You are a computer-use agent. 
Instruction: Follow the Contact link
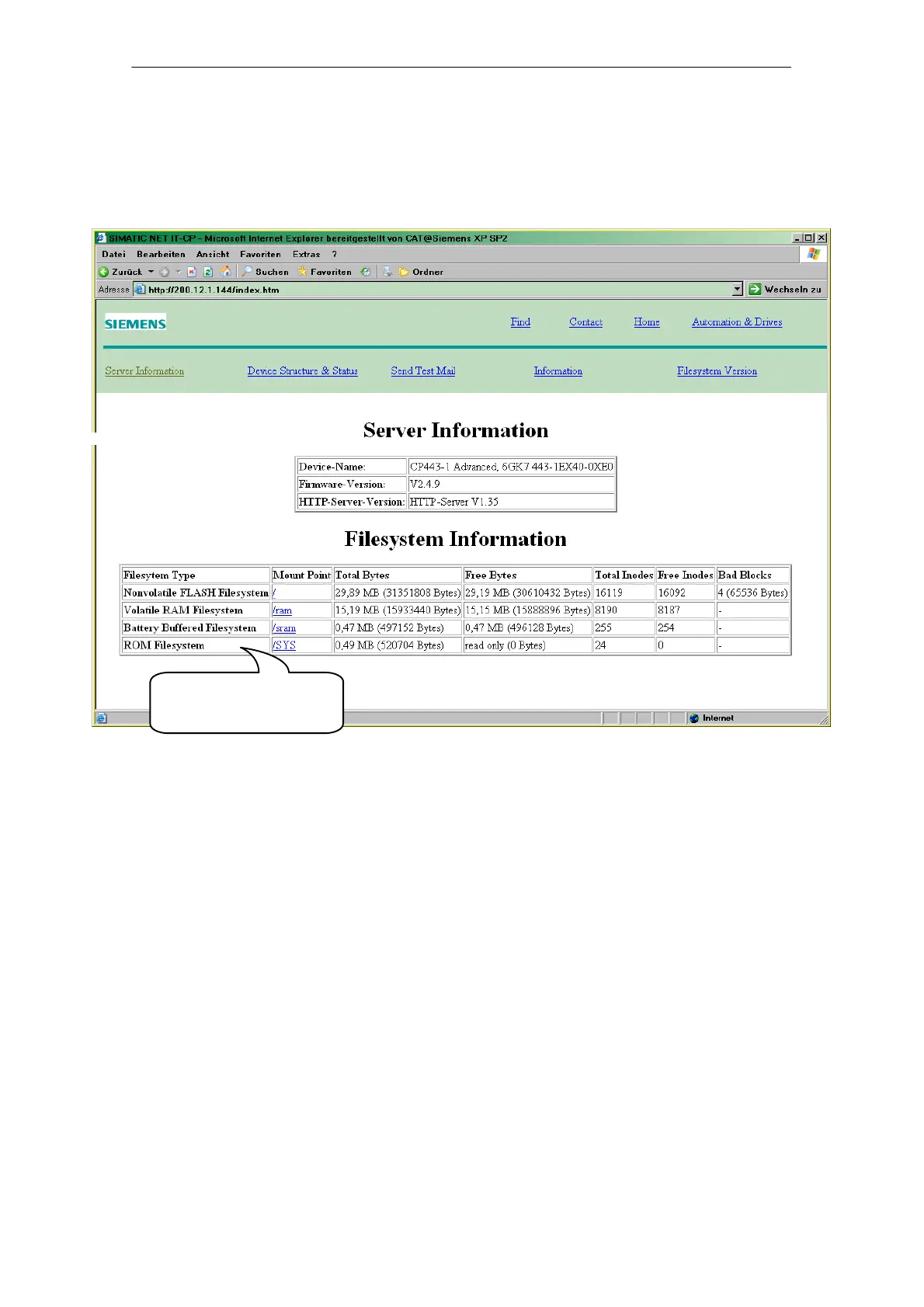585,322
